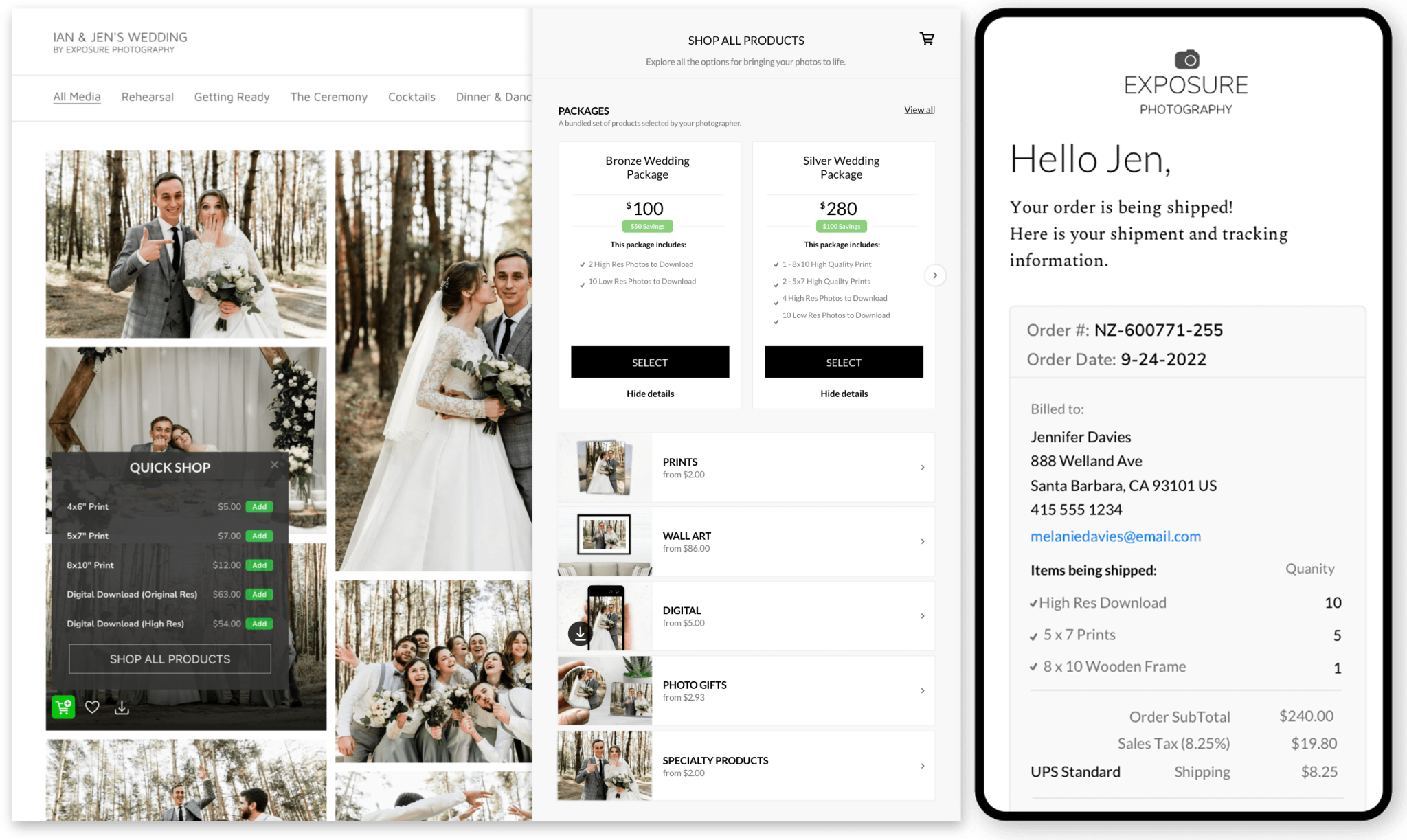Open the shopping cart icon
1407x840 pixels.
[927, 39]
